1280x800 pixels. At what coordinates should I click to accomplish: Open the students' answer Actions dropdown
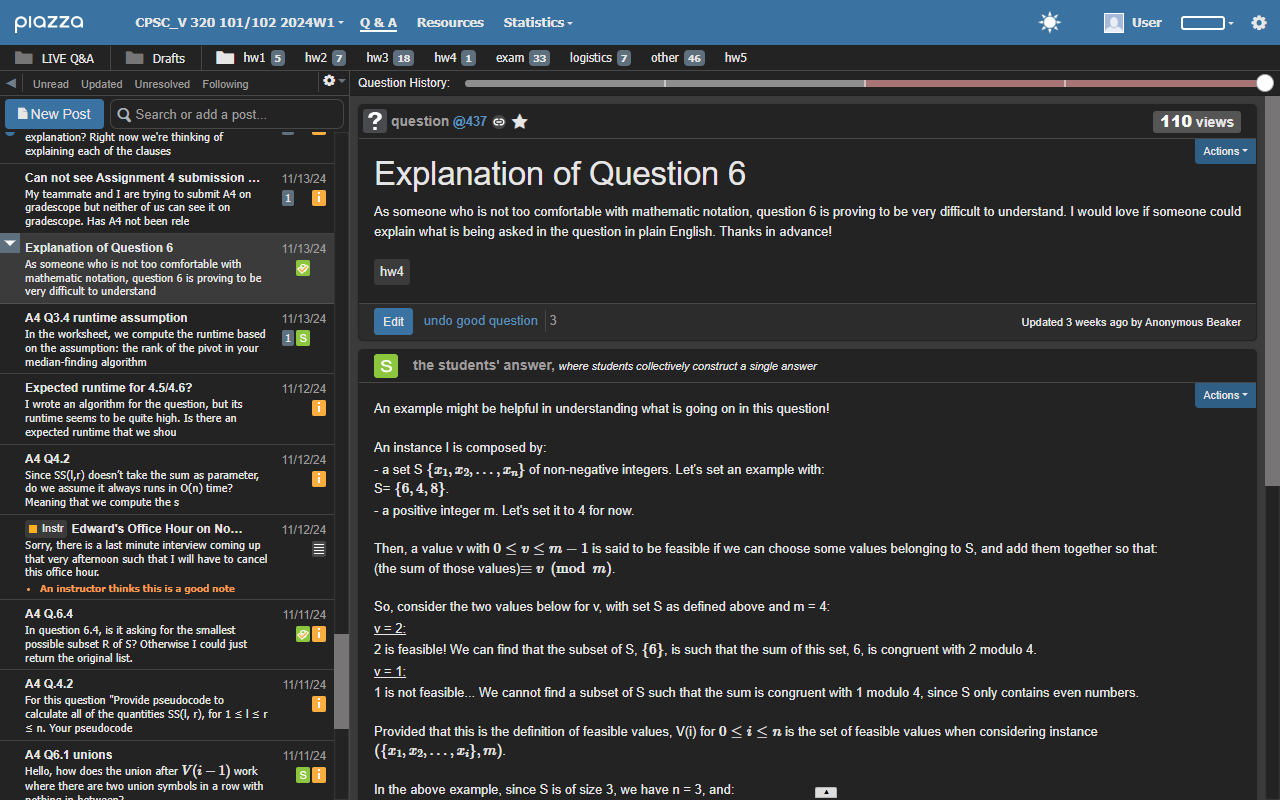1225,395
